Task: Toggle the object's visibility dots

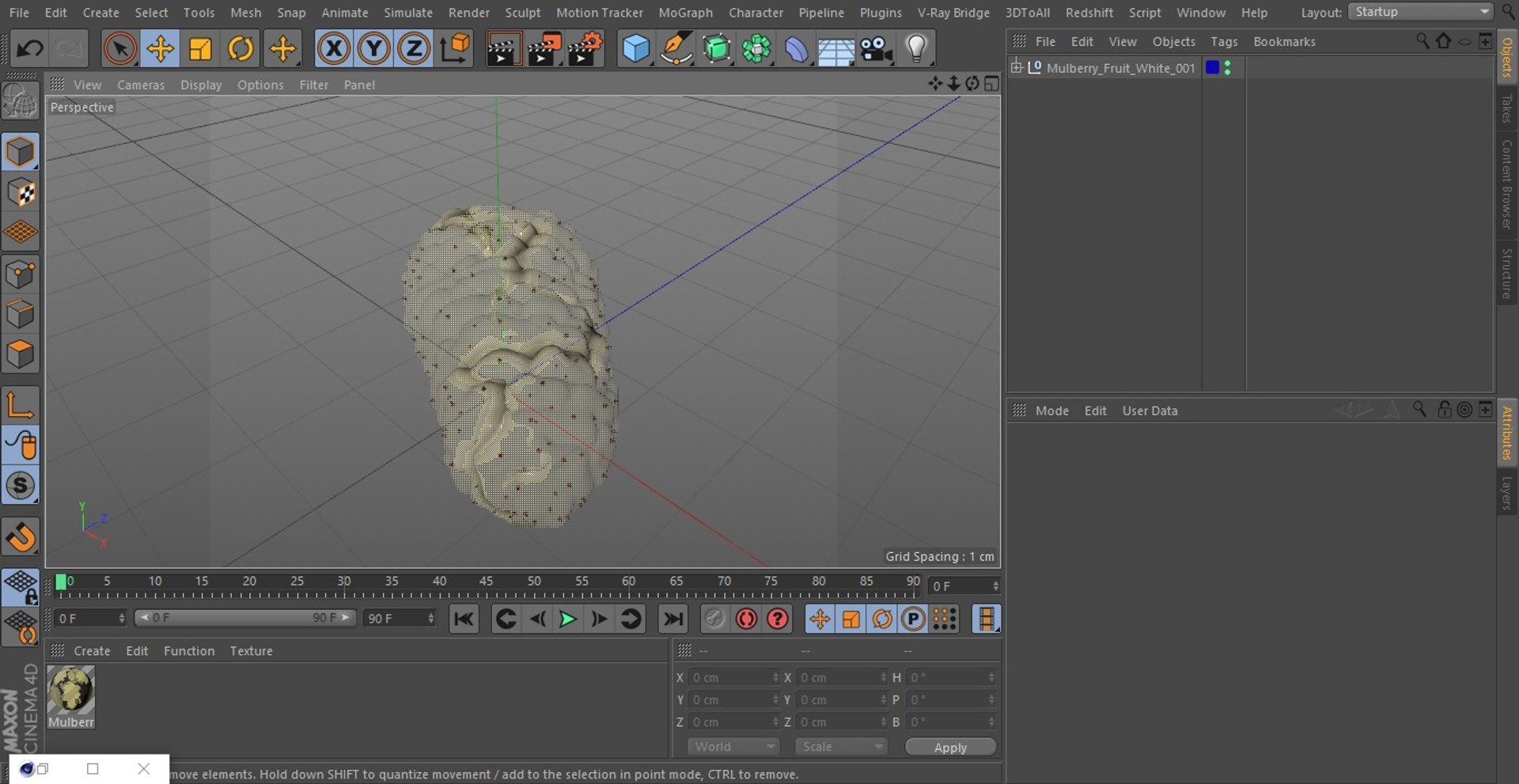Action: (1228, 68)
